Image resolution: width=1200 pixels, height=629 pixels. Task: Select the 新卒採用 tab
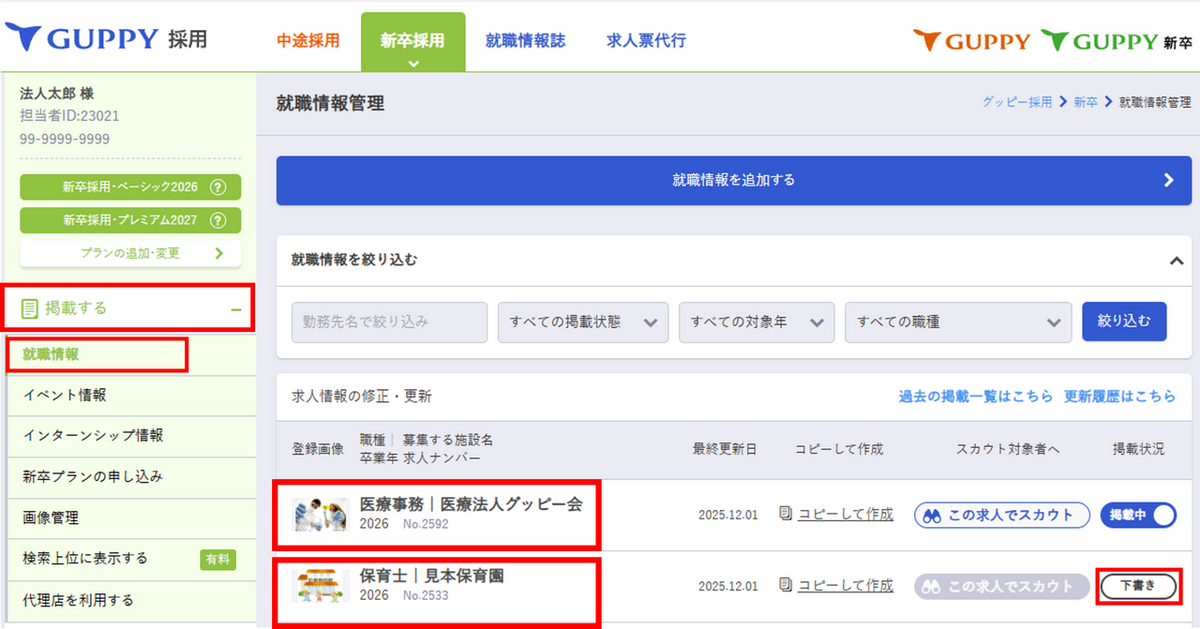pos(413,41)
